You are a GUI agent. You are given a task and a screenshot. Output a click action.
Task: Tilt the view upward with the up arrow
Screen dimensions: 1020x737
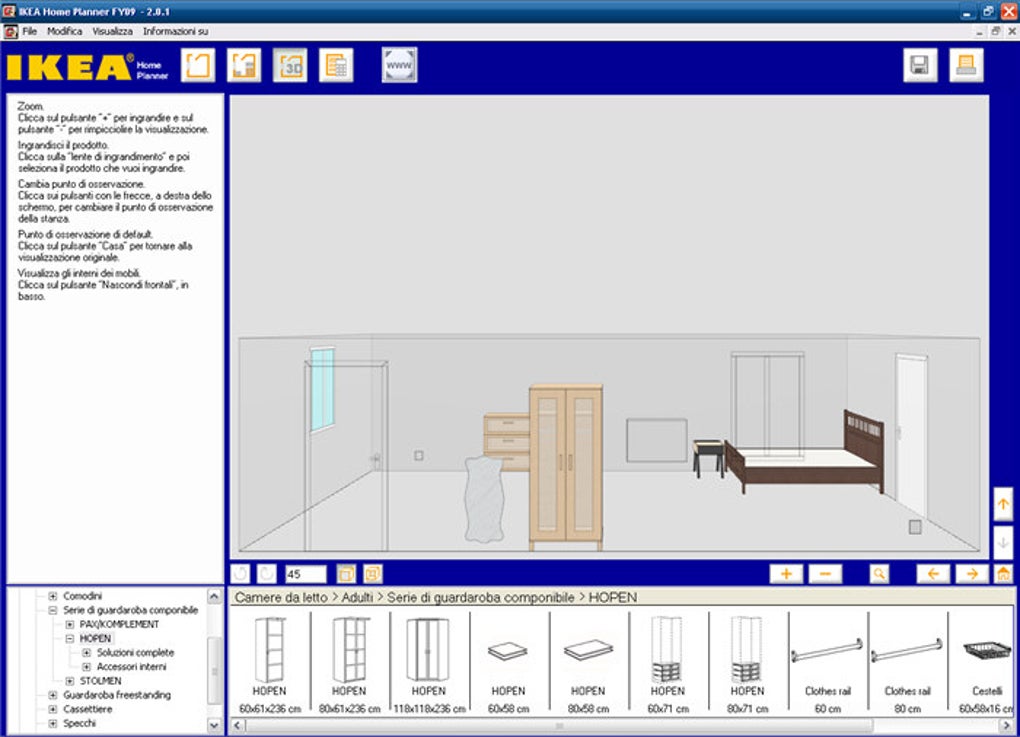pyautogui.click(x=1003, y=504)
